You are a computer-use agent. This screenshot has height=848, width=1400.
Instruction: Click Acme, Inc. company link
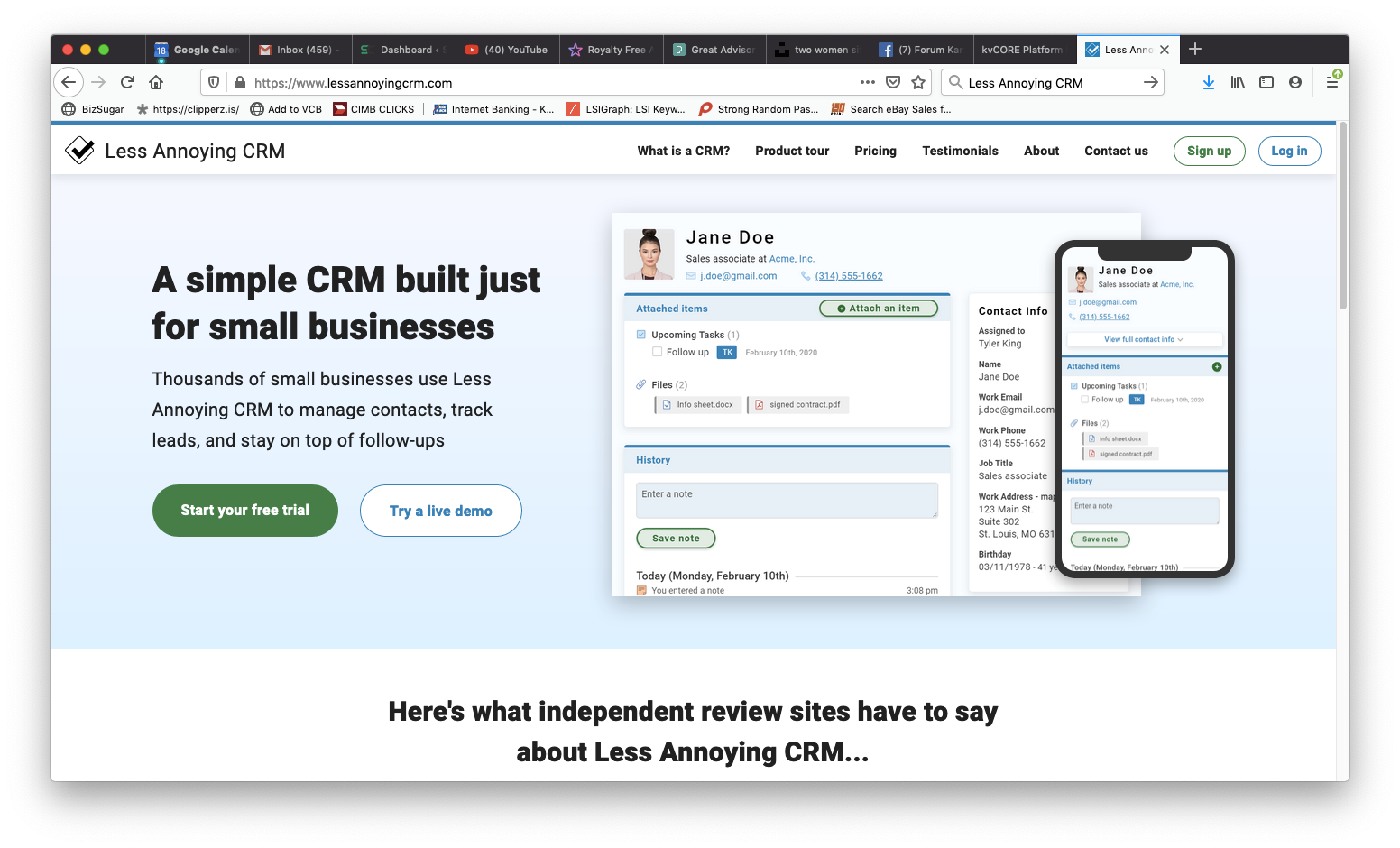[x=791, y=259]
